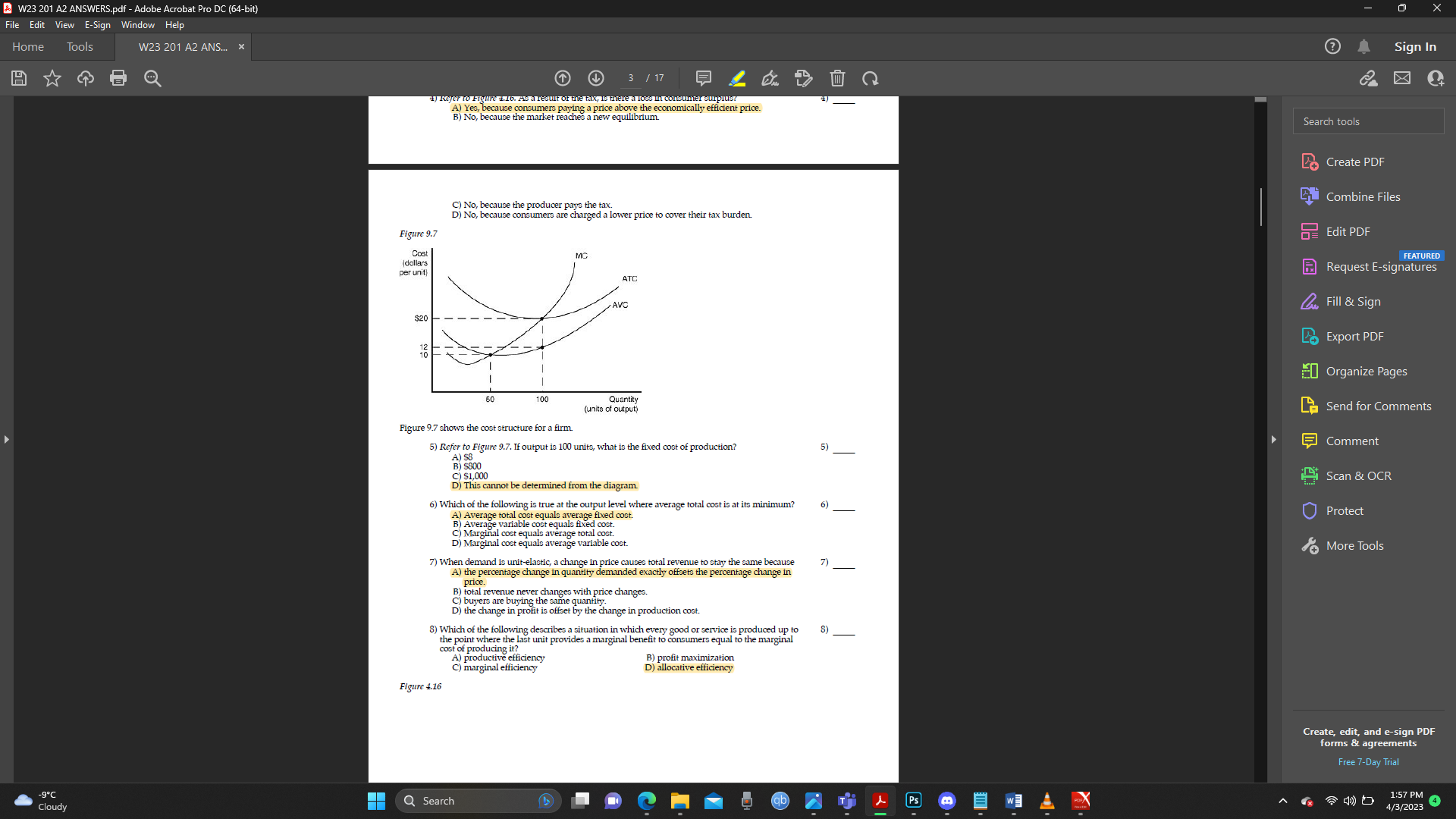This screenshot has width=1456, height=819.
Task: Zoom out using the magnifier icon
Action: pos(152,78)
